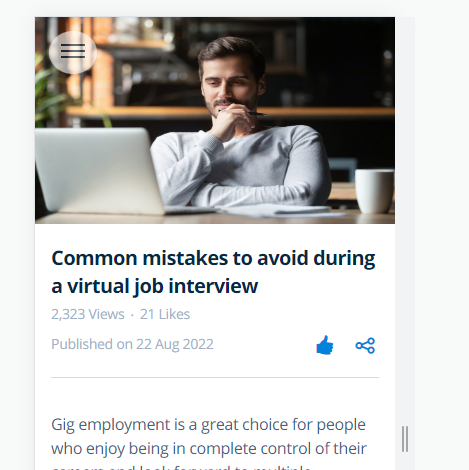
Task: Click the silver laptop in the hero photo
Action: [x=100, y=171]
